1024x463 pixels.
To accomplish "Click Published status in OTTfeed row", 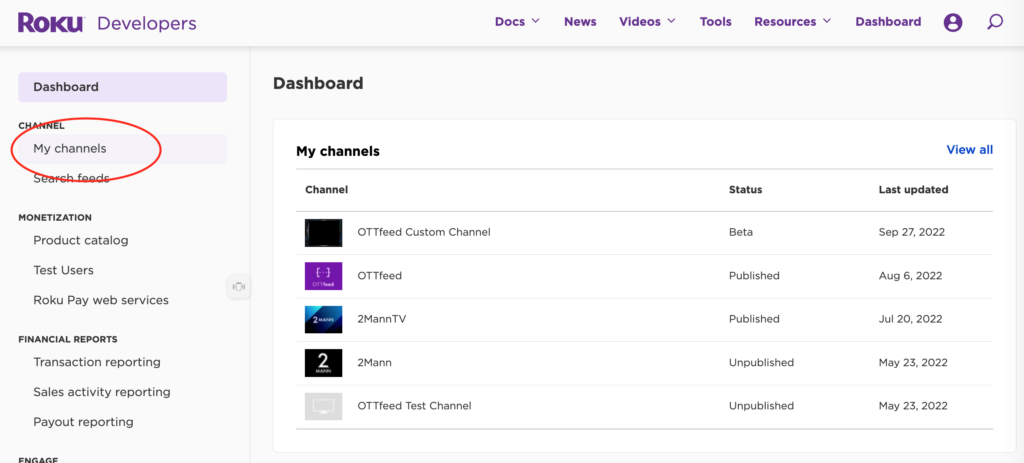I will coord(754,276).
